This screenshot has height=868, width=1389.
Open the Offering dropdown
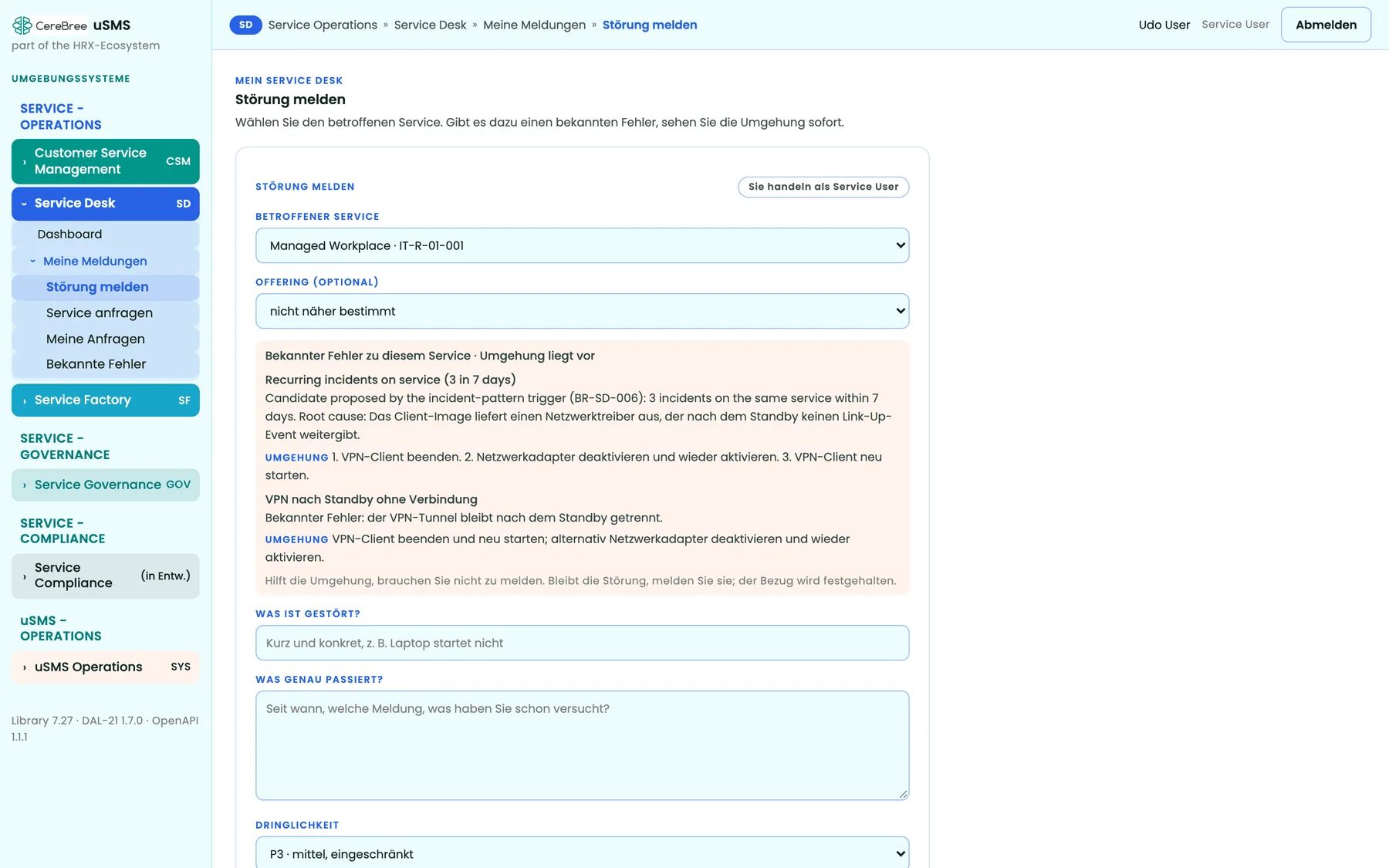[582, 311]
